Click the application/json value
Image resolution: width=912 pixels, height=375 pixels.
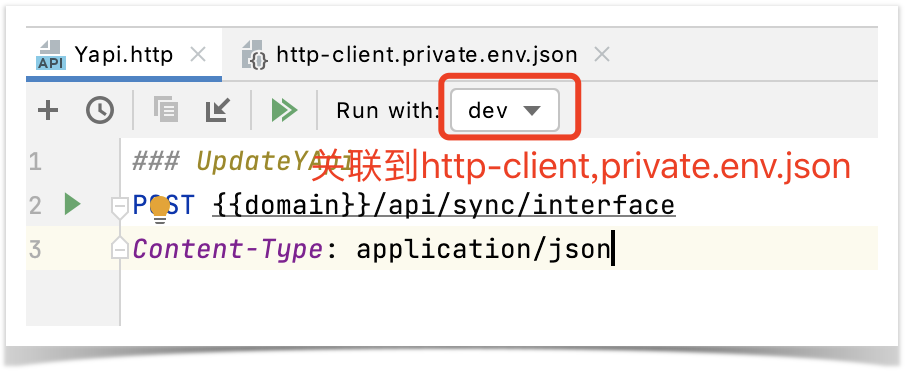click(x=483, y=249)
